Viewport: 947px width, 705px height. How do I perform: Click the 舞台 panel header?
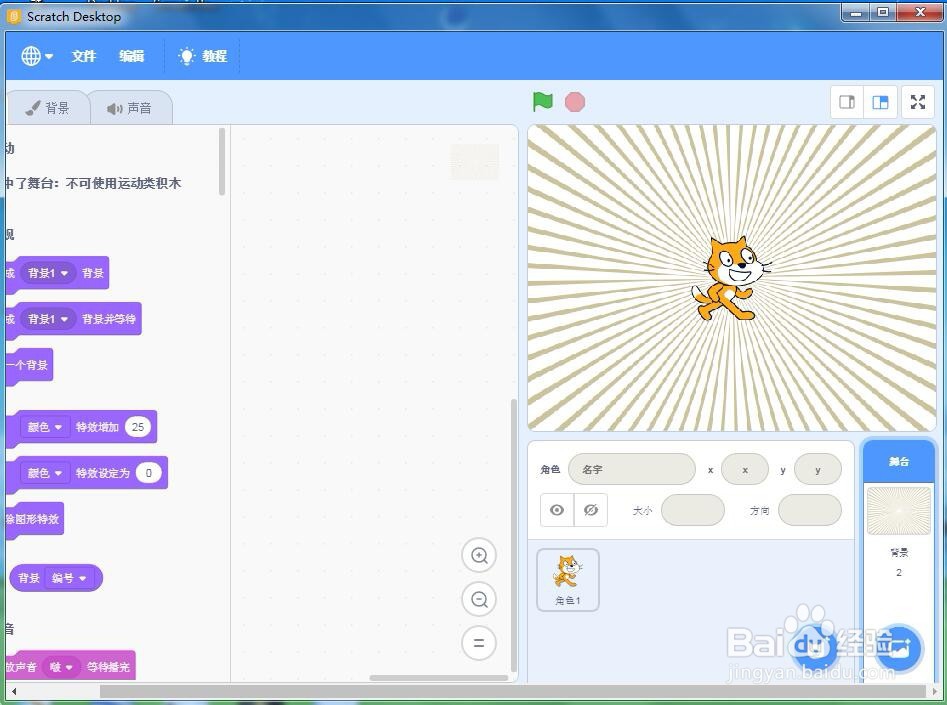(x=899, y=462)
